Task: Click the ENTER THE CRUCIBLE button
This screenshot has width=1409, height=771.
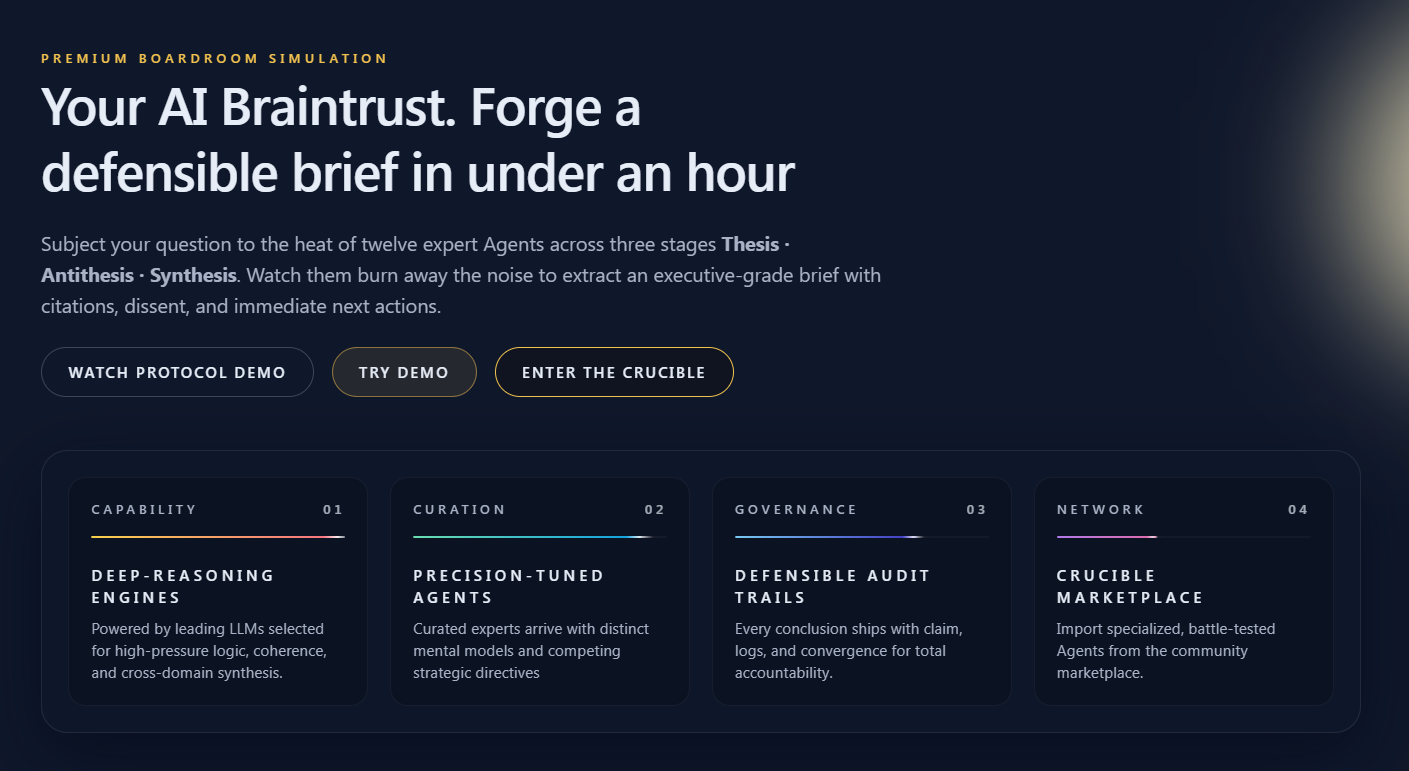Action: coord(614,371)
